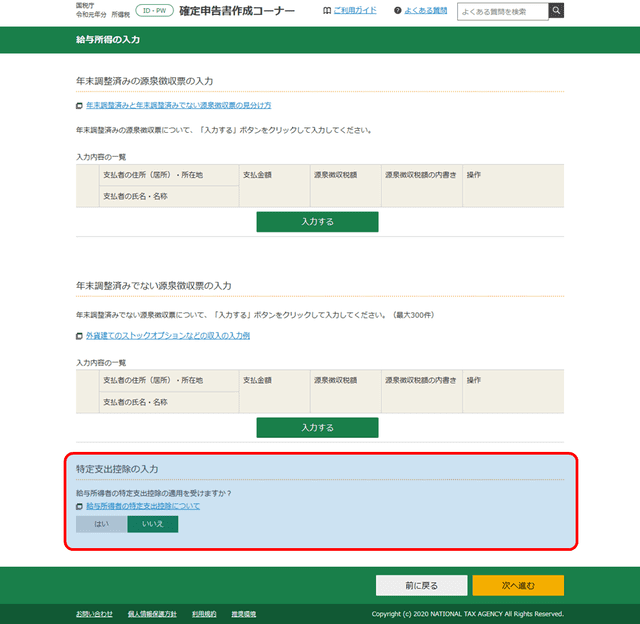Select いいえ for 特定支出控除

153,524
